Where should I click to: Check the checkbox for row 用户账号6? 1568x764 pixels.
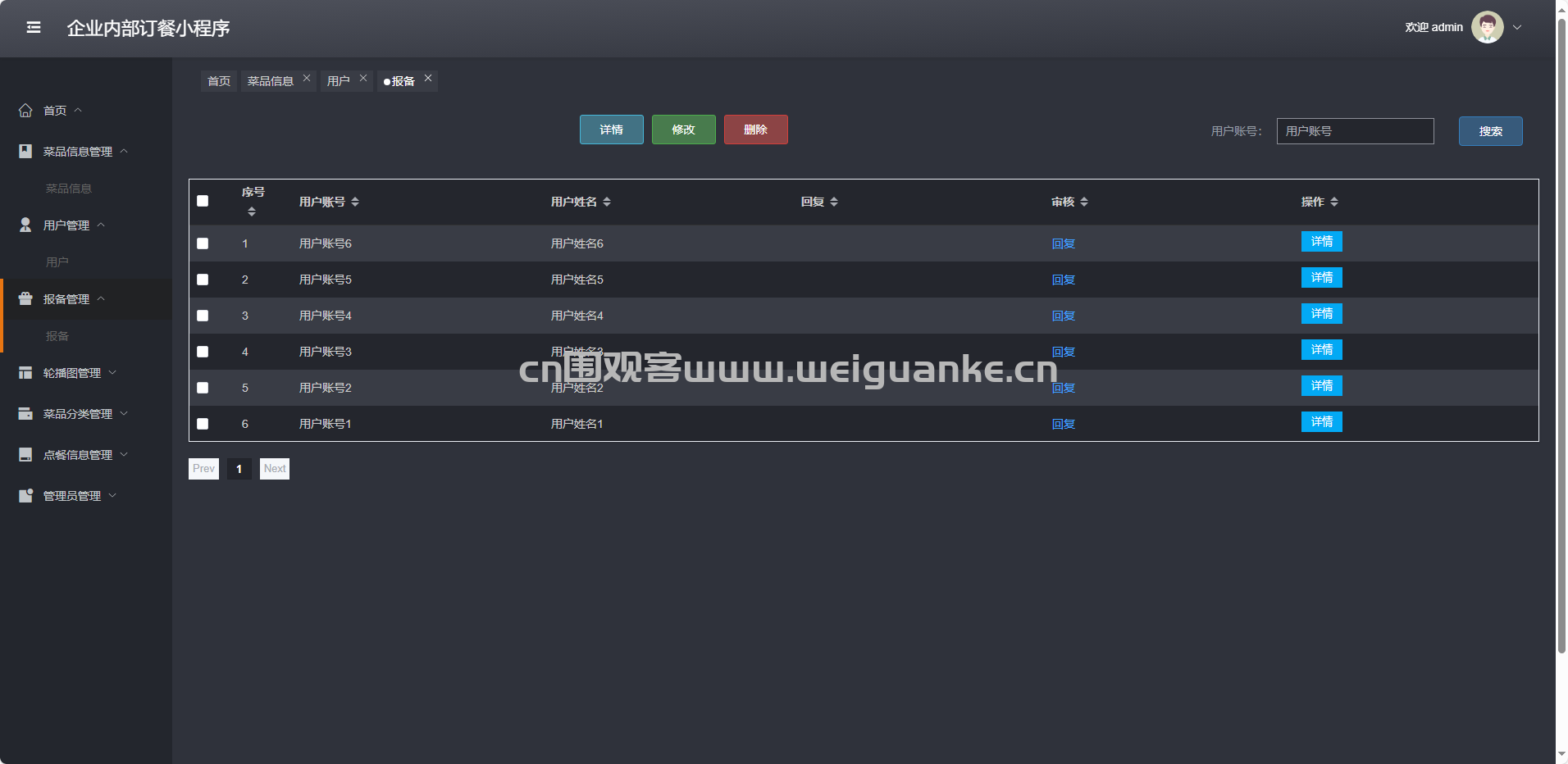203,243
